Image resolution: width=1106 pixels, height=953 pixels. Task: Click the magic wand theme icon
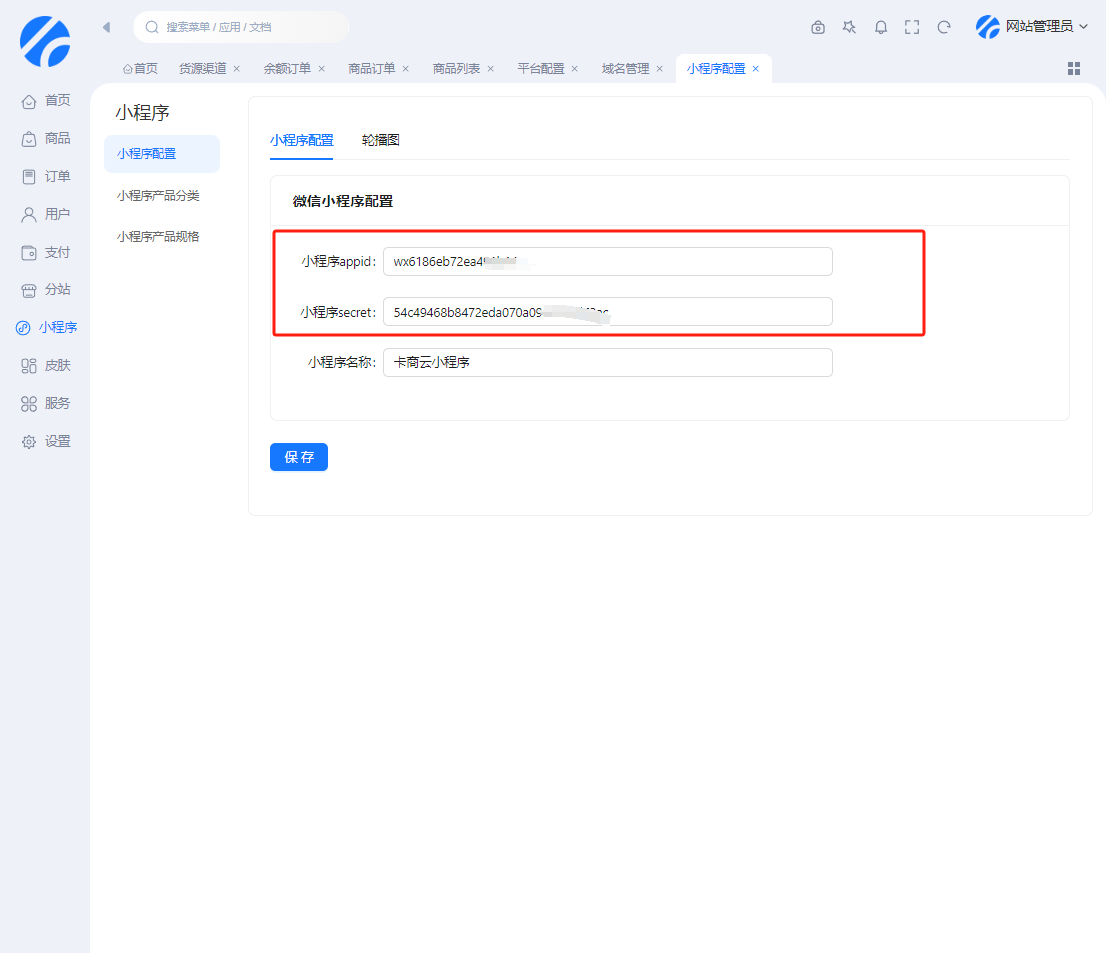849,27
